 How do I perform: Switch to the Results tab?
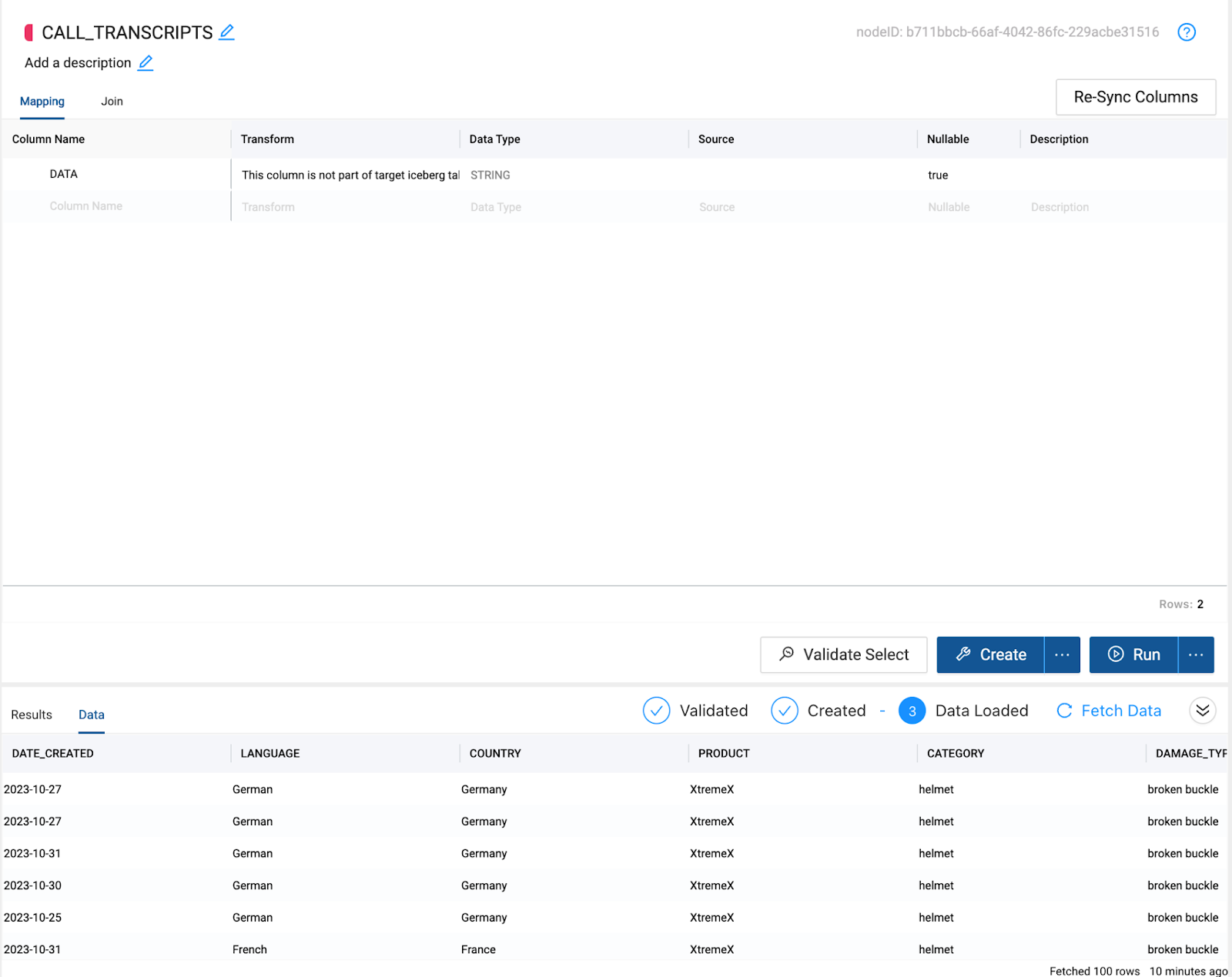click(x=32, y=714)
